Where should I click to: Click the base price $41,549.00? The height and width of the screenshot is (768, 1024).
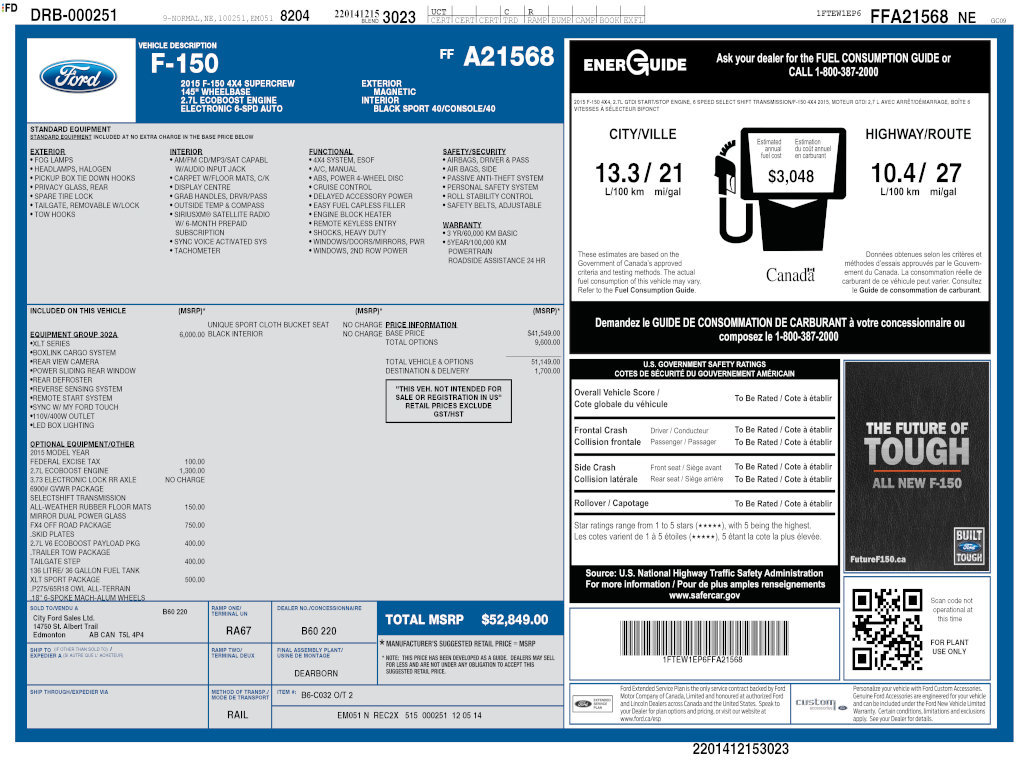543,333
